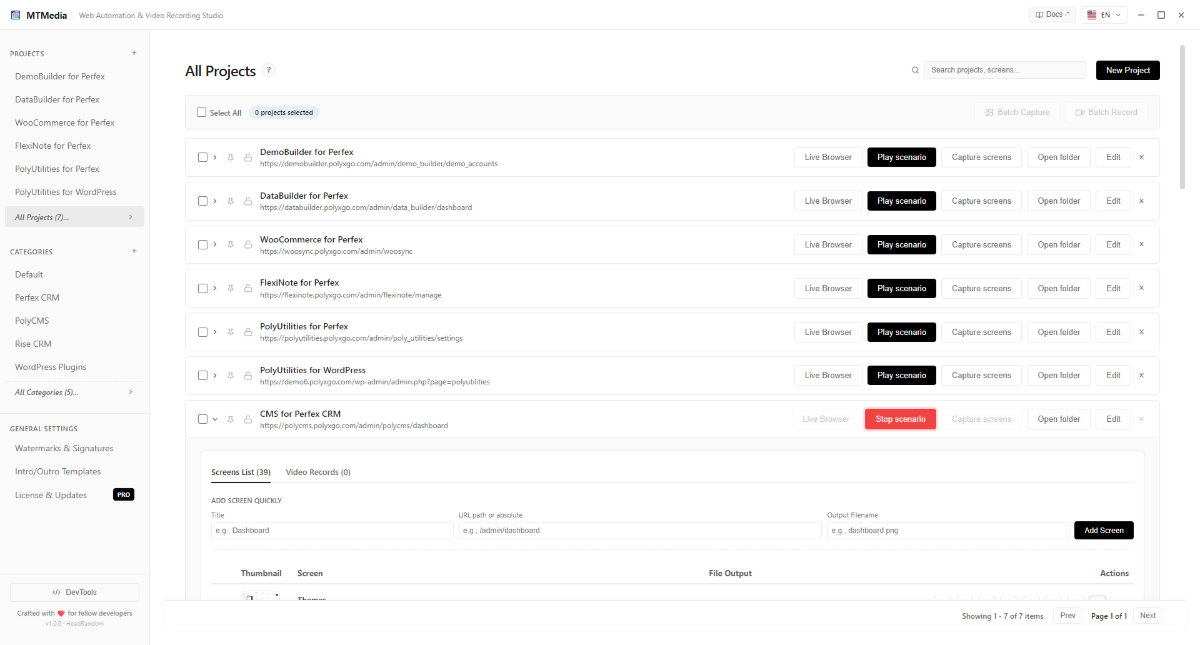Open DevTools from the sidebar
1200x645 pixels.
pyautogui.click(x=75, y=592)
